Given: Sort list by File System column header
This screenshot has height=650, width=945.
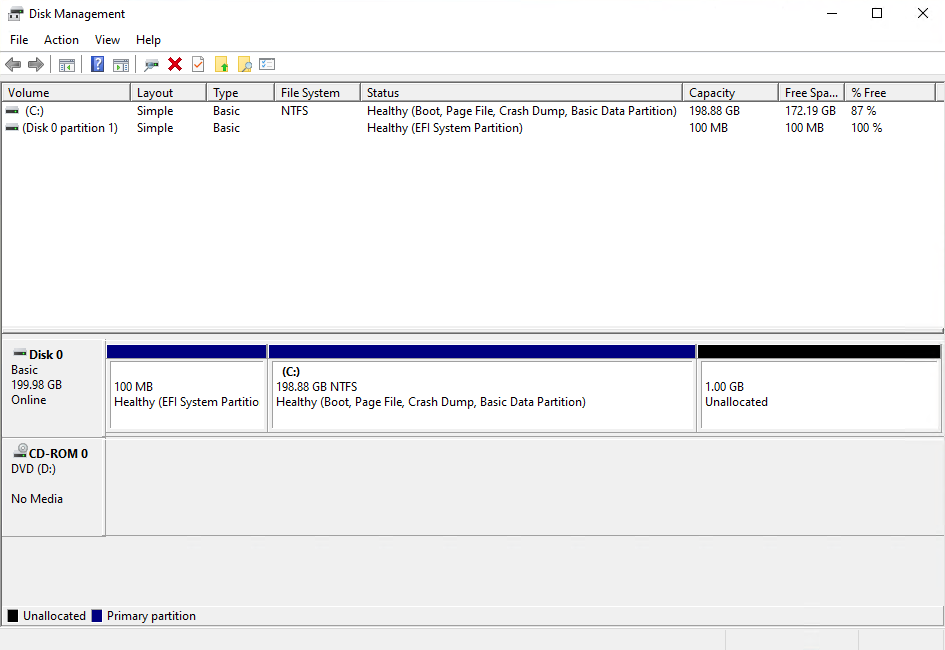Looking at the screenshot, I should [x=310, y=93].
